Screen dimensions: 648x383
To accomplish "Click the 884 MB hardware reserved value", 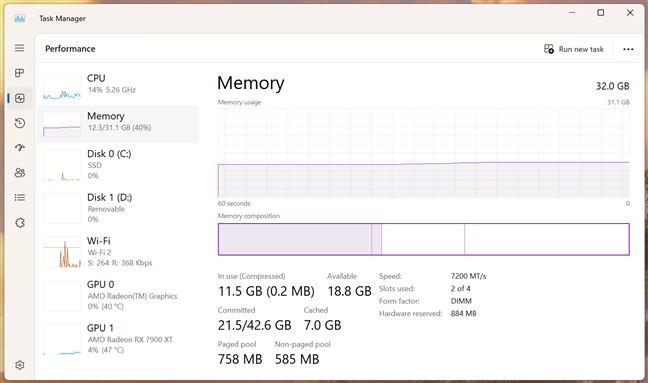I will tap(463, 314).
